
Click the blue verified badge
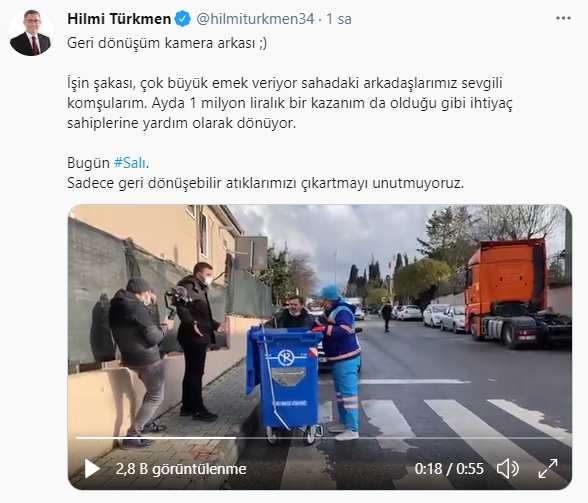(x=183, y=19)
